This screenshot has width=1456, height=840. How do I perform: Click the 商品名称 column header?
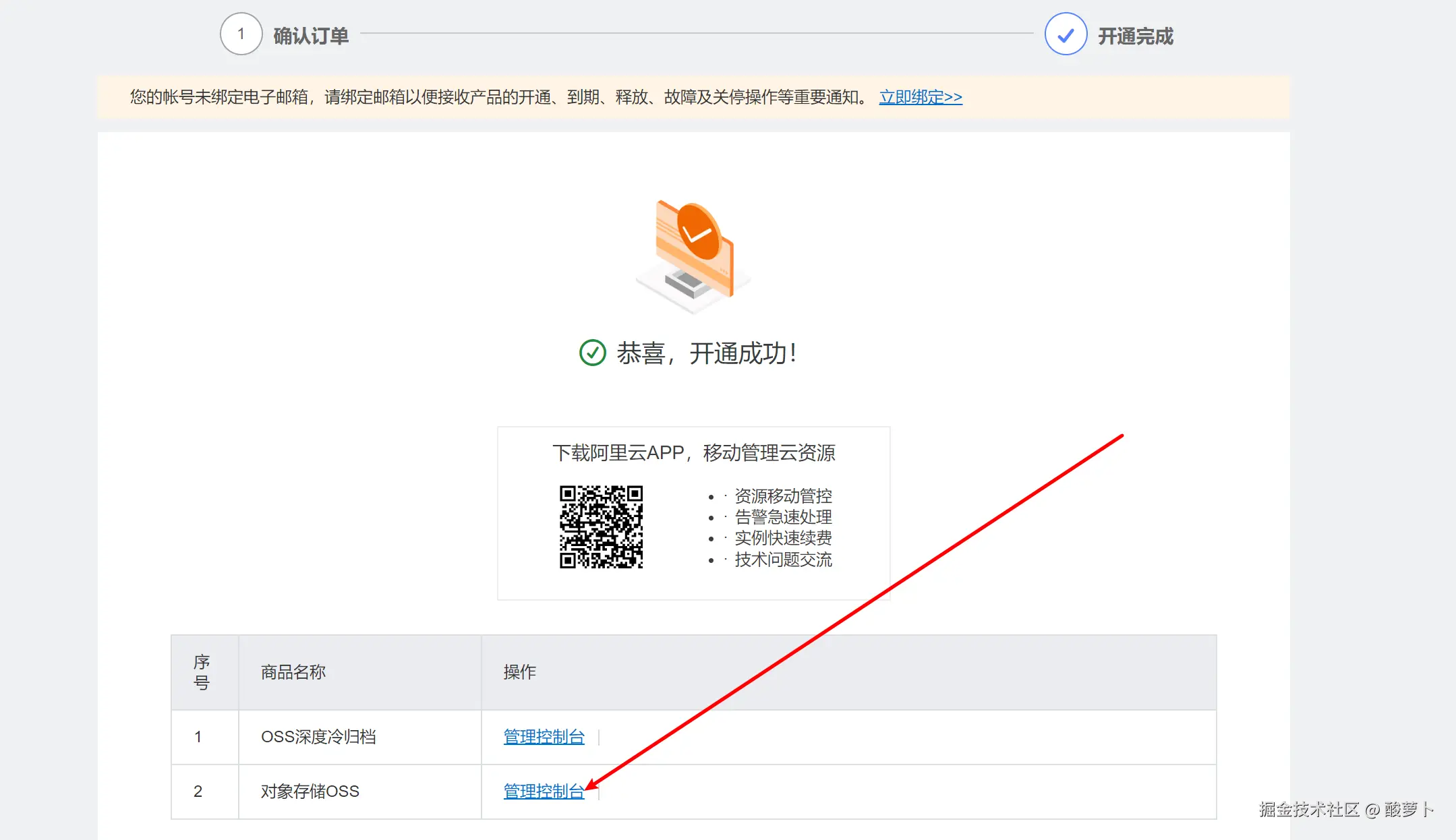click(293, 672)
